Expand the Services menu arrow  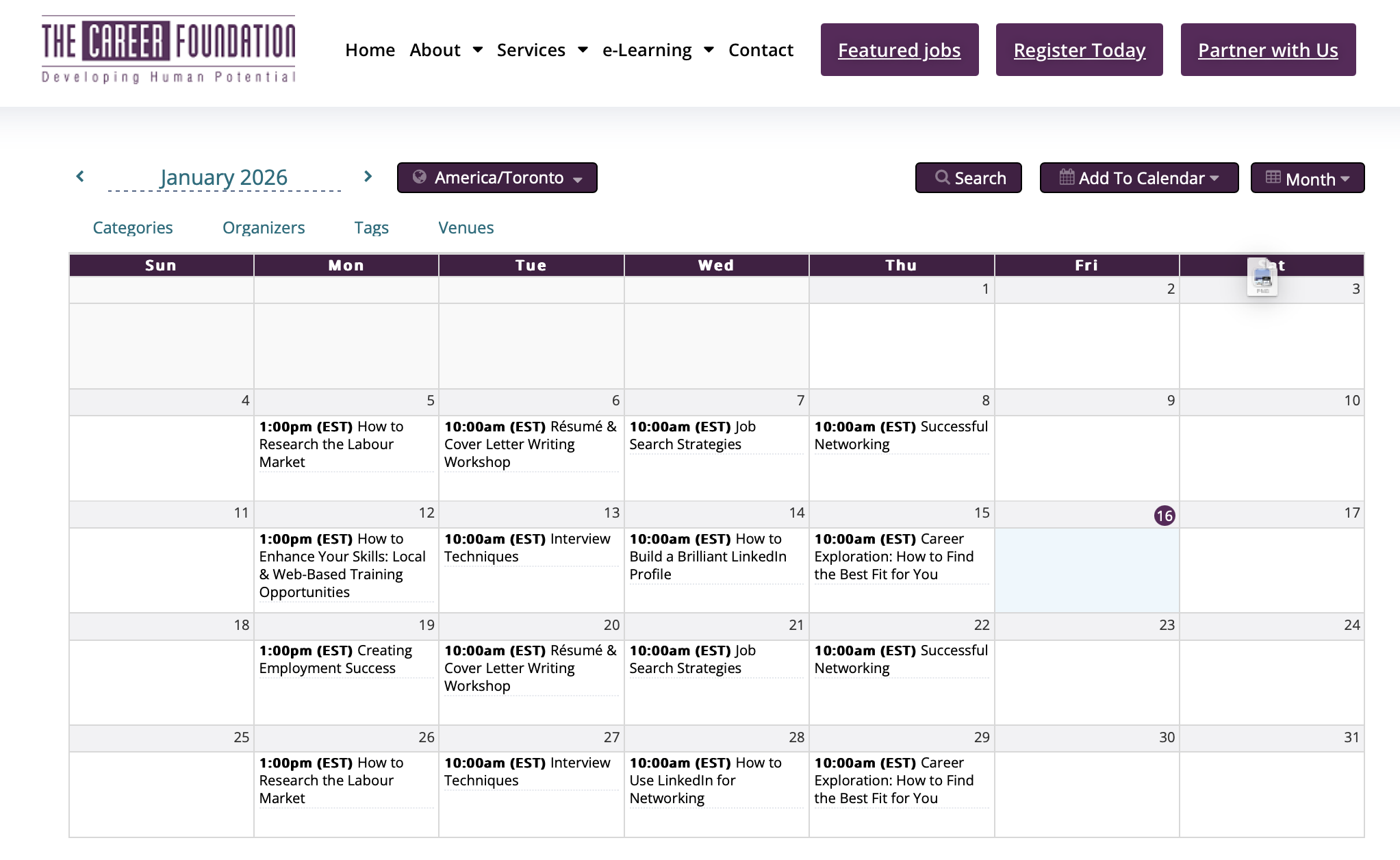point(583,50)
